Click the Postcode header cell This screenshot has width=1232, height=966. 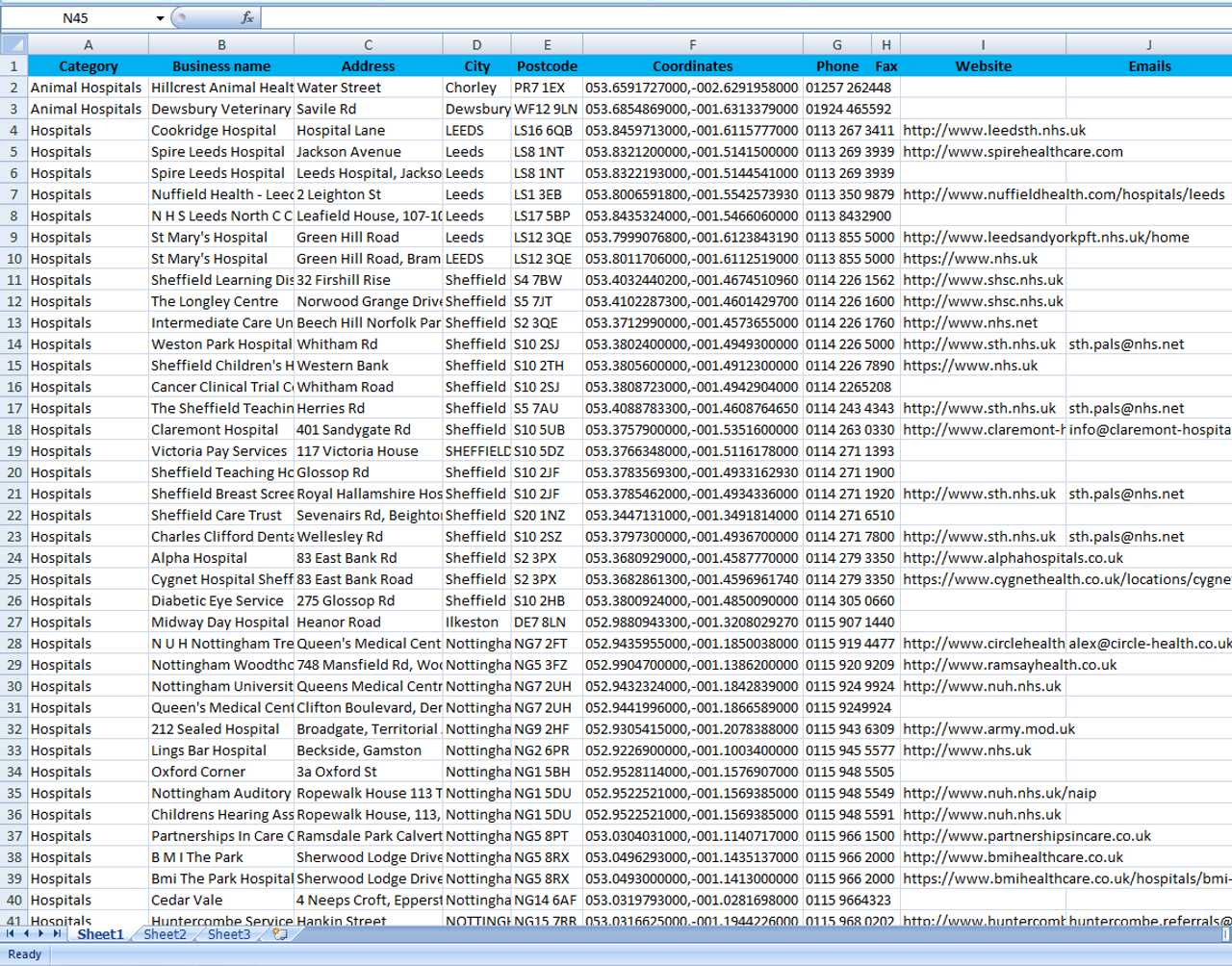pyautogui.click(x=548, y=66)
